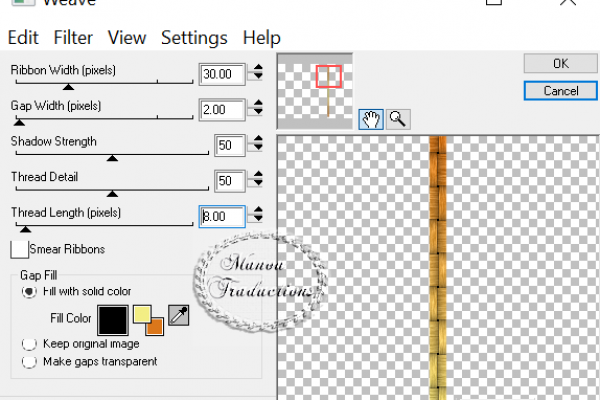600x400 pixels.
Task: Select Fill with solid color option
Action: coord(29,292)
